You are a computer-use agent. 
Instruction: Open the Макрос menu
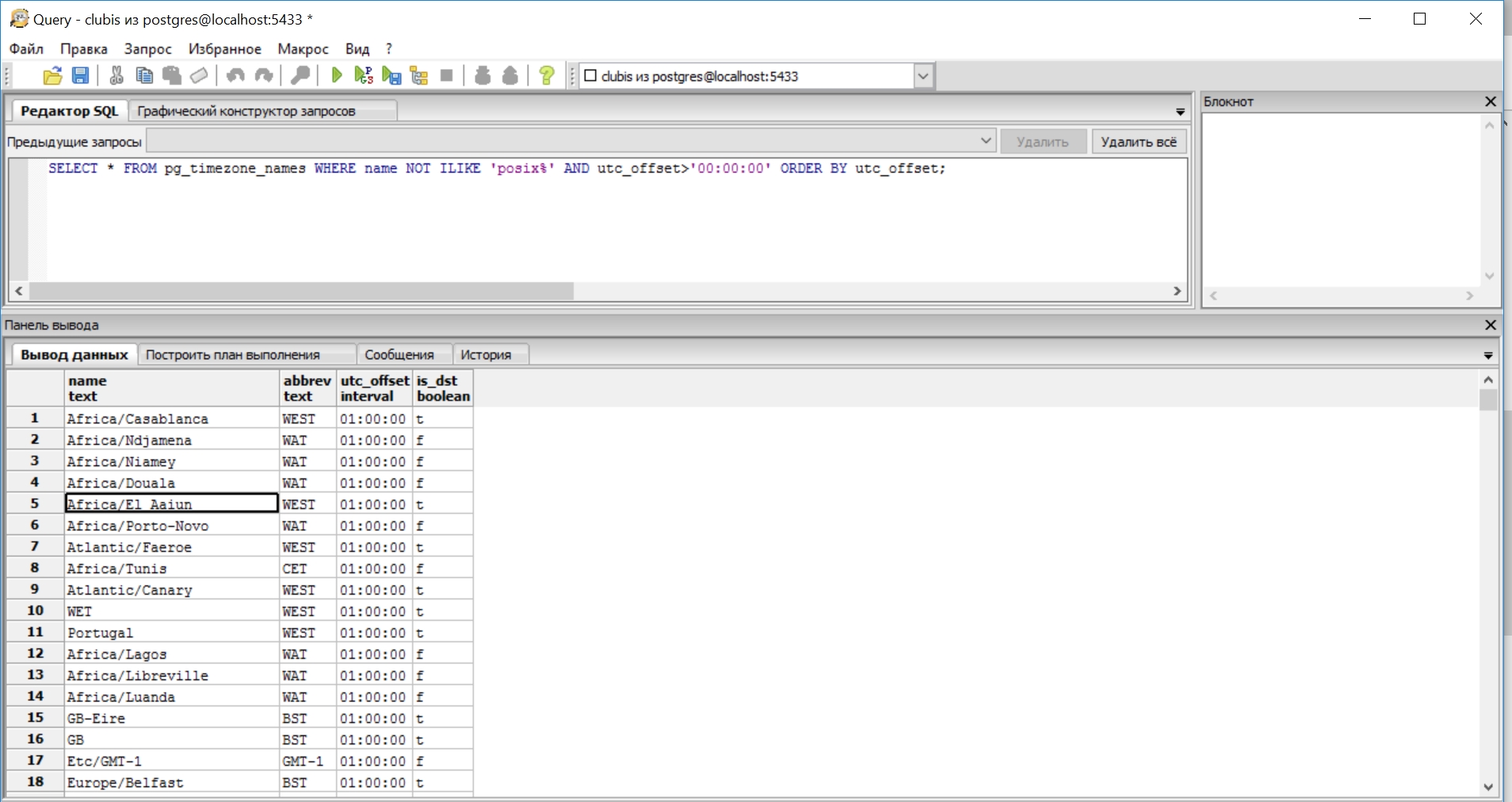pyautogui.click(x=304, y=48)
